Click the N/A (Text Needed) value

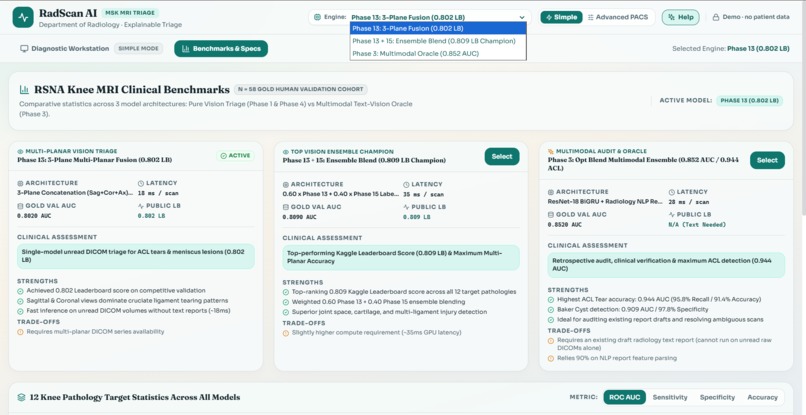click(x=697, y=225)
